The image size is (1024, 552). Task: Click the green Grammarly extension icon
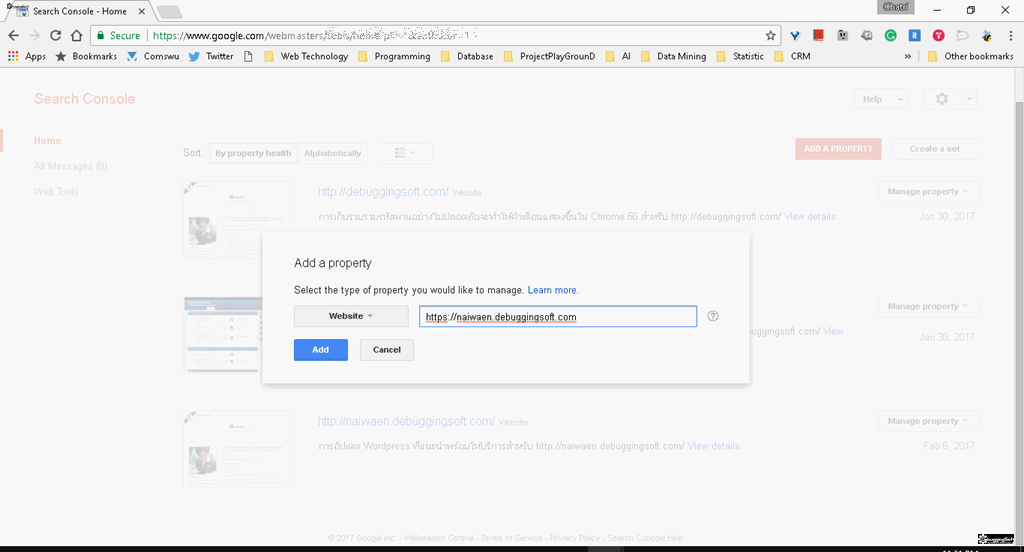pos(890,35)
